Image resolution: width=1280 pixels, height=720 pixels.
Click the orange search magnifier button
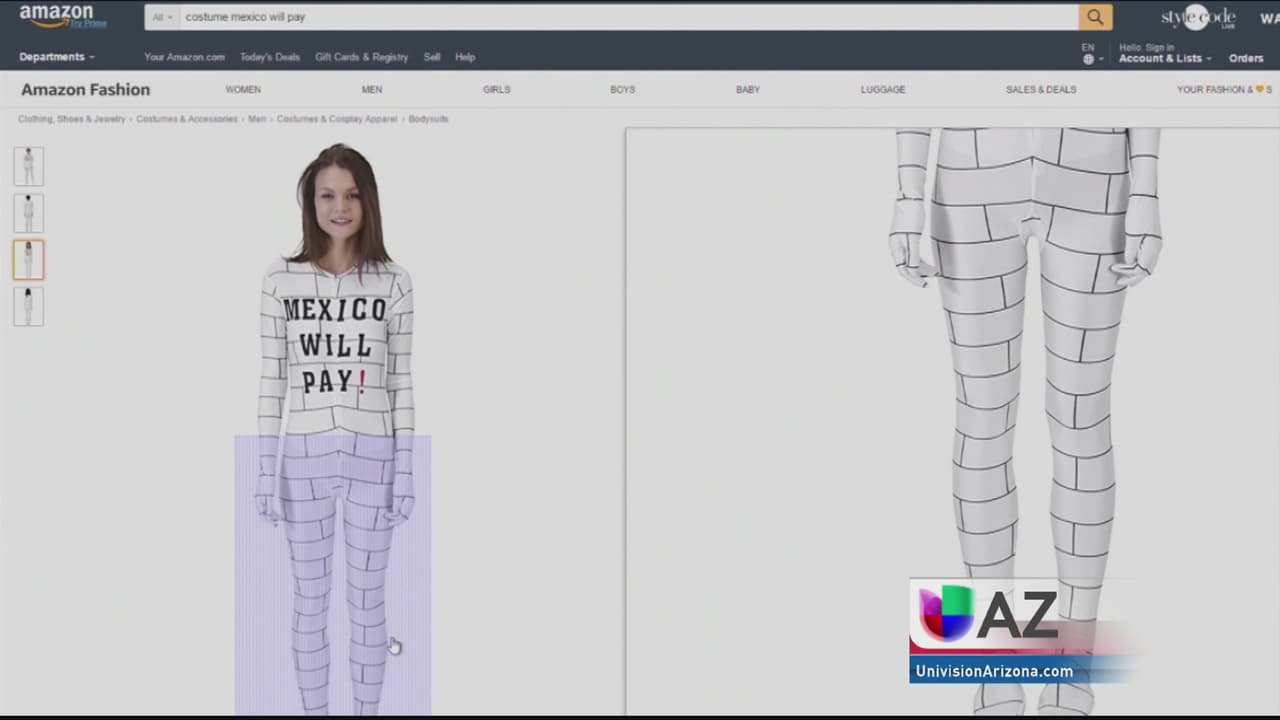(x=1095, y=17)
